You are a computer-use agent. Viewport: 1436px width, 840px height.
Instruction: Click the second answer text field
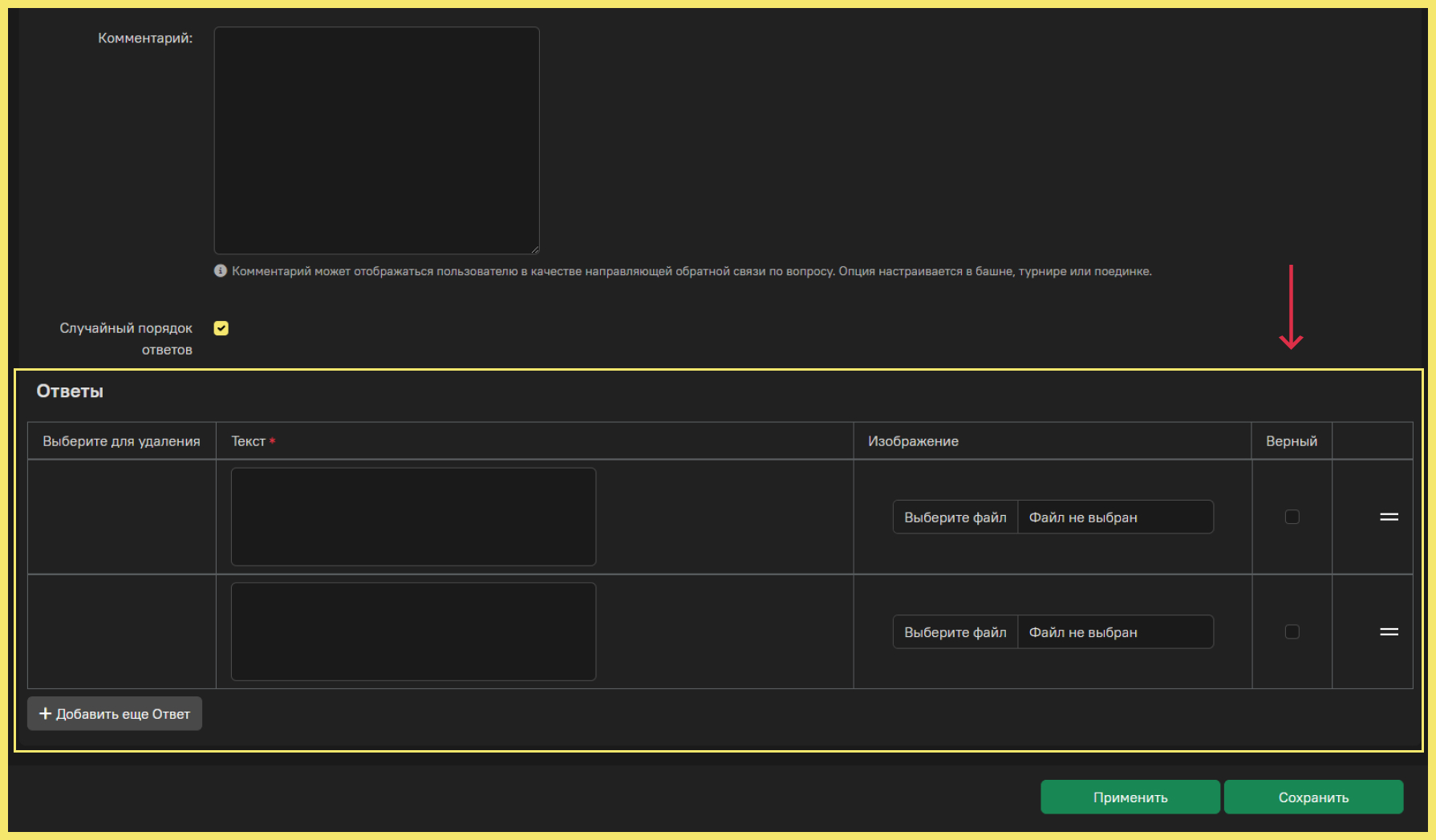(x=413, y=631)
